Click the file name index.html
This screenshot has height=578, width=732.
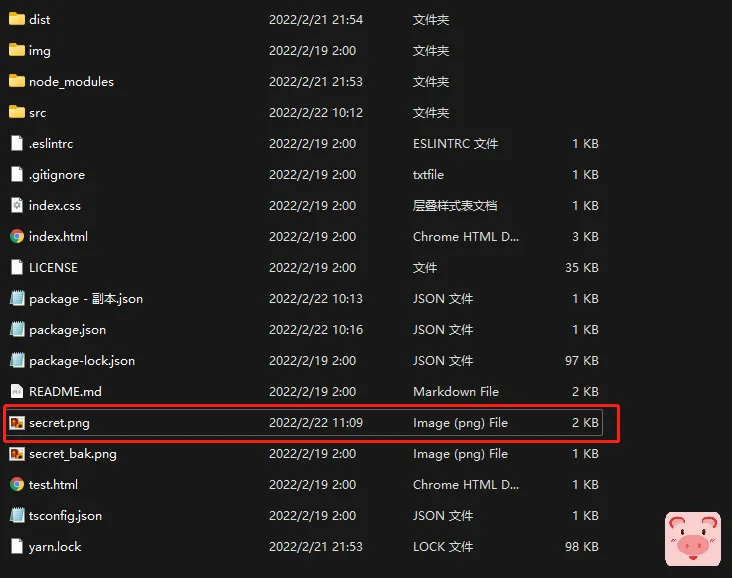point(58,236)
